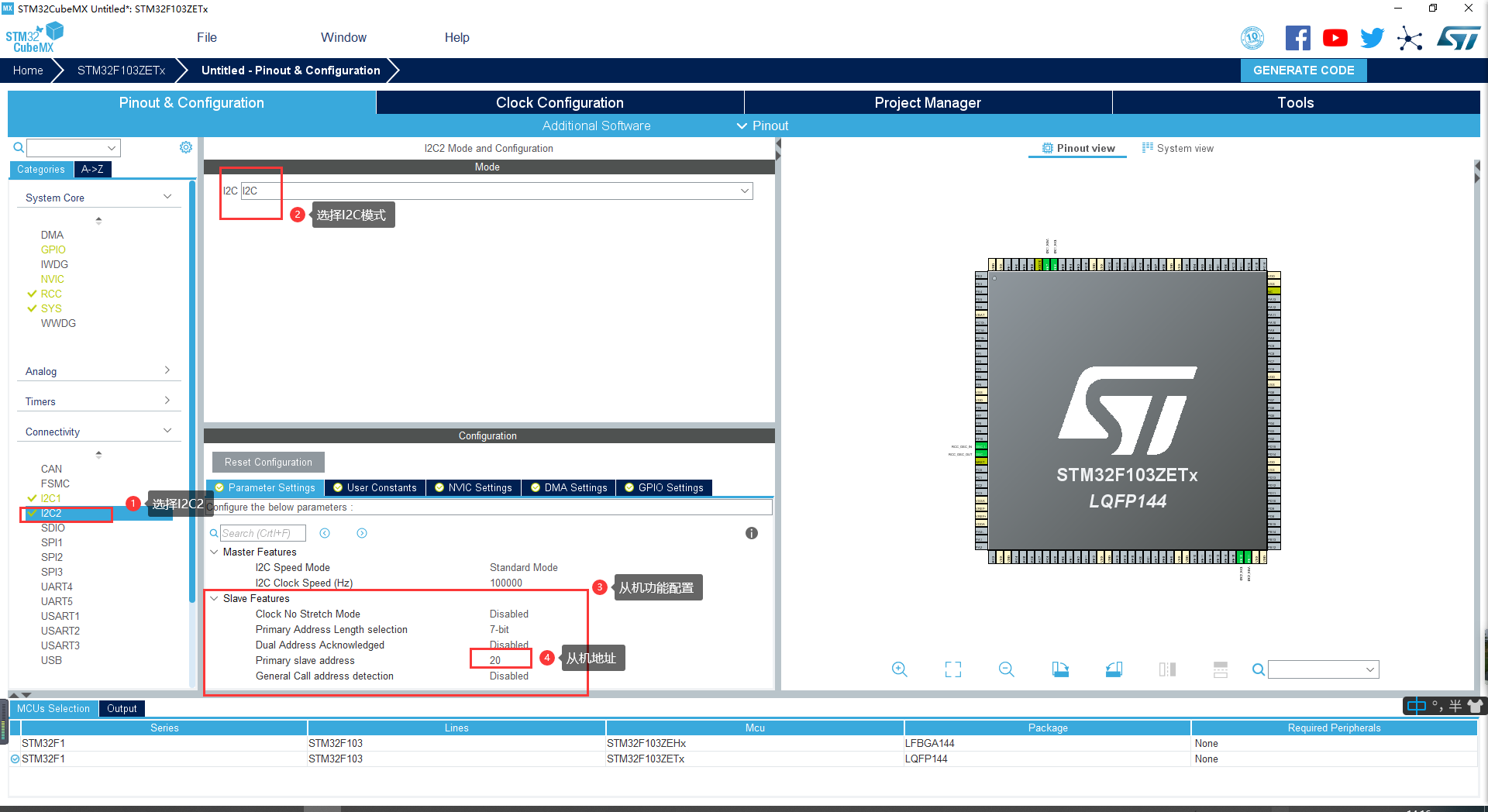Switch to the NVIC Settings tab
The width and height of the screenshot is (1488, 812).
[474, 487]
